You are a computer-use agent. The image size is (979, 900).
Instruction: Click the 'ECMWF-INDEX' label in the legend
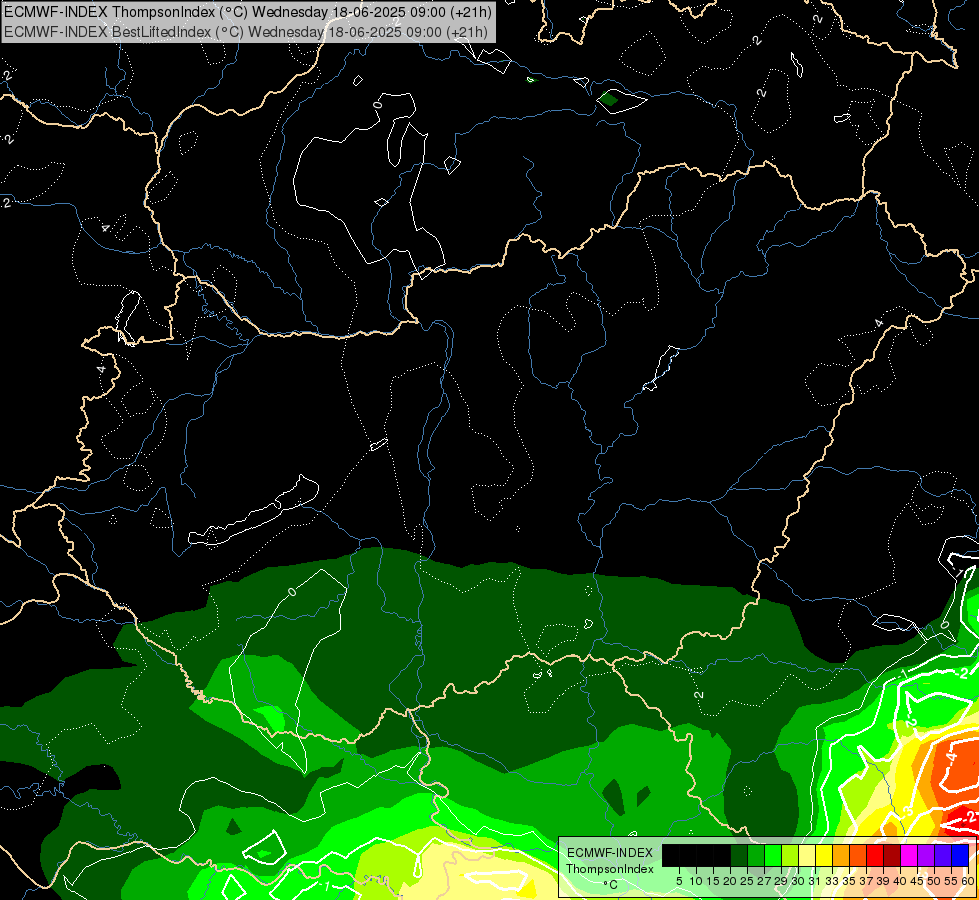click(610, 853)
